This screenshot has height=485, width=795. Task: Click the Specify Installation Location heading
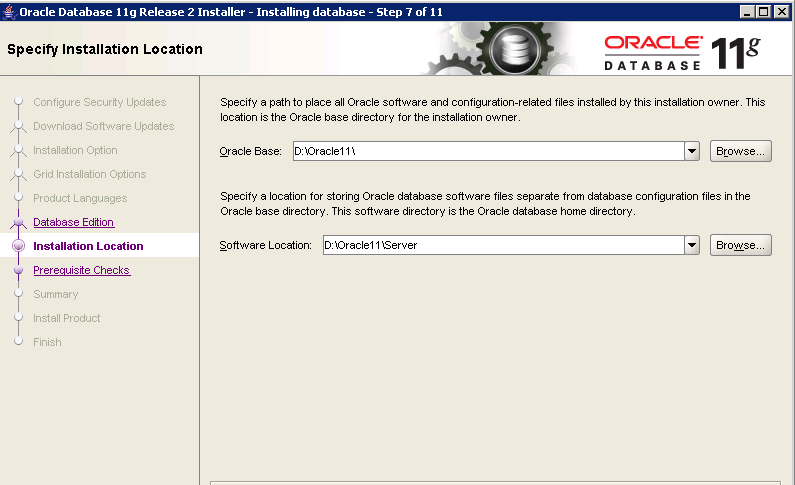tap(105, 49)
